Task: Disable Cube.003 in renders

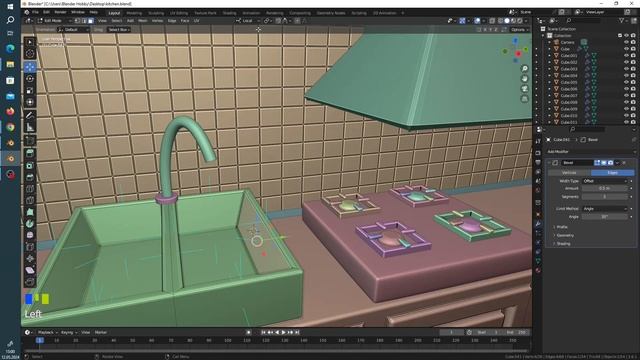Action: [633, 69]
